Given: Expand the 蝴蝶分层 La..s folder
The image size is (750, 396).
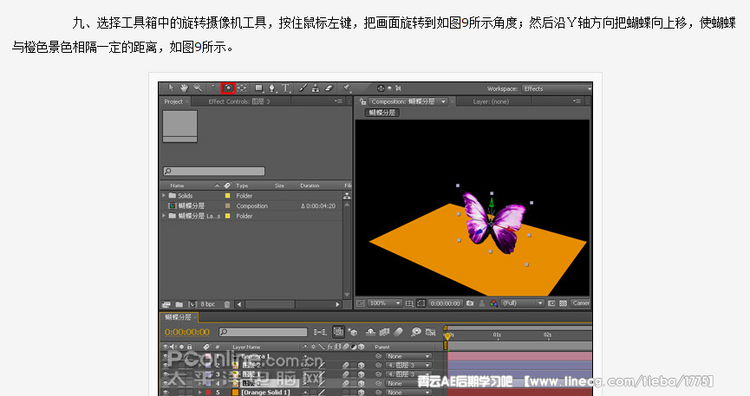Looking at the screenshot, I should click(x=164, y=216).
